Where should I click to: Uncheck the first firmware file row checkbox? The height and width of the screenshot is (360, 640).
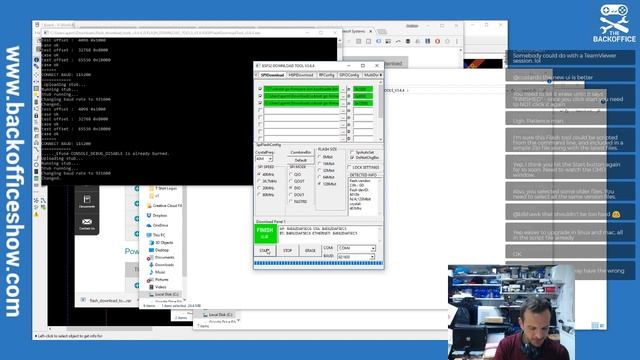tap(260, 89)
